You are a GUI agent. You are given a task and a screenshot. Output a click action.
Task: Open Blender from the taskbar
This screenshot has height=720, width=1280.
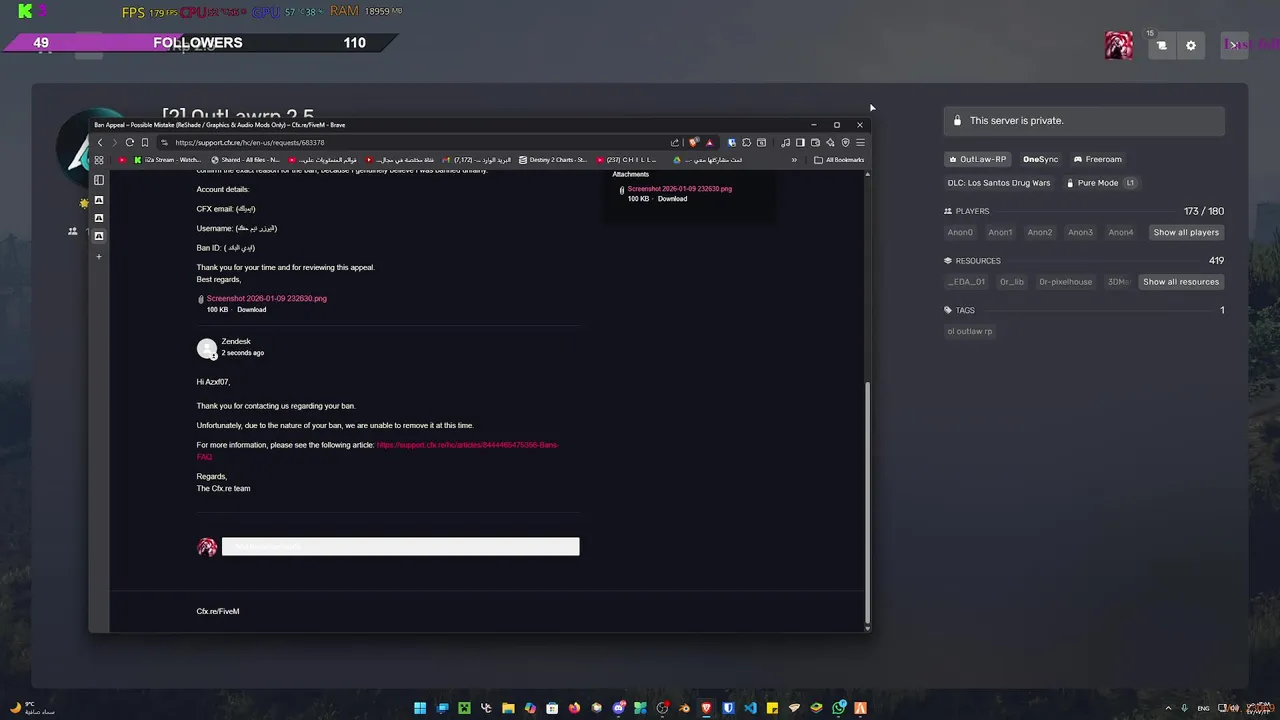(x=684, y=708)
